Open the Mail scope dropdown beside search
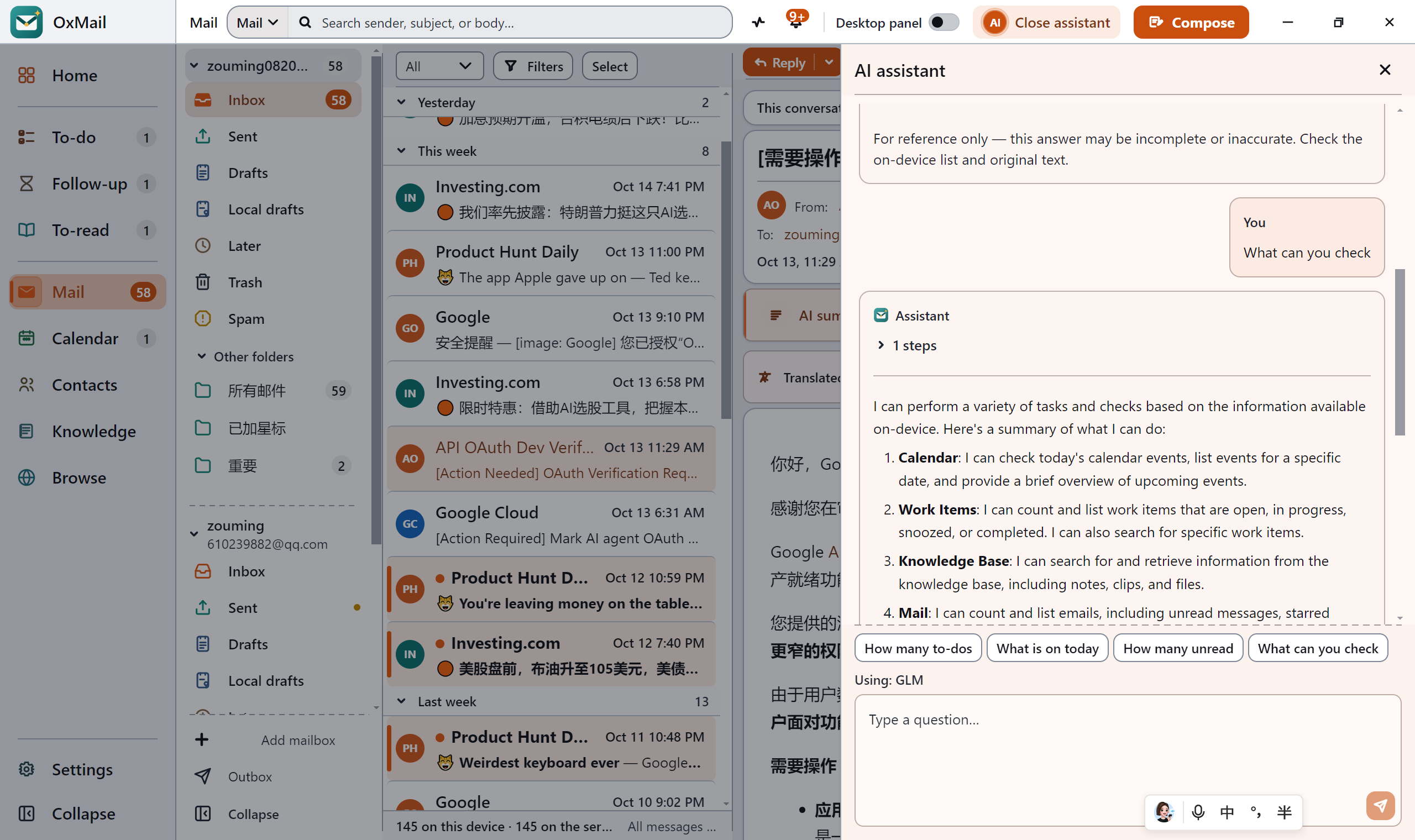The width and height of the screenshot is (1415, 840). pyautogui.click(x=258, y=23)
